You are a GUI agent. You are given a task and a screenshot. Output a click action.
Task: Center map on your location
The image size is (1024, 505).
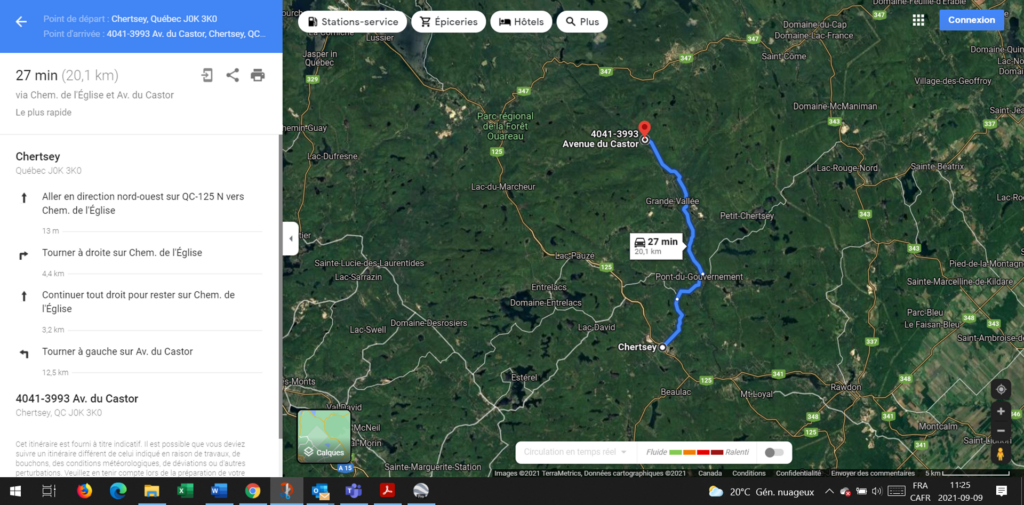(x=1000, y=389)
